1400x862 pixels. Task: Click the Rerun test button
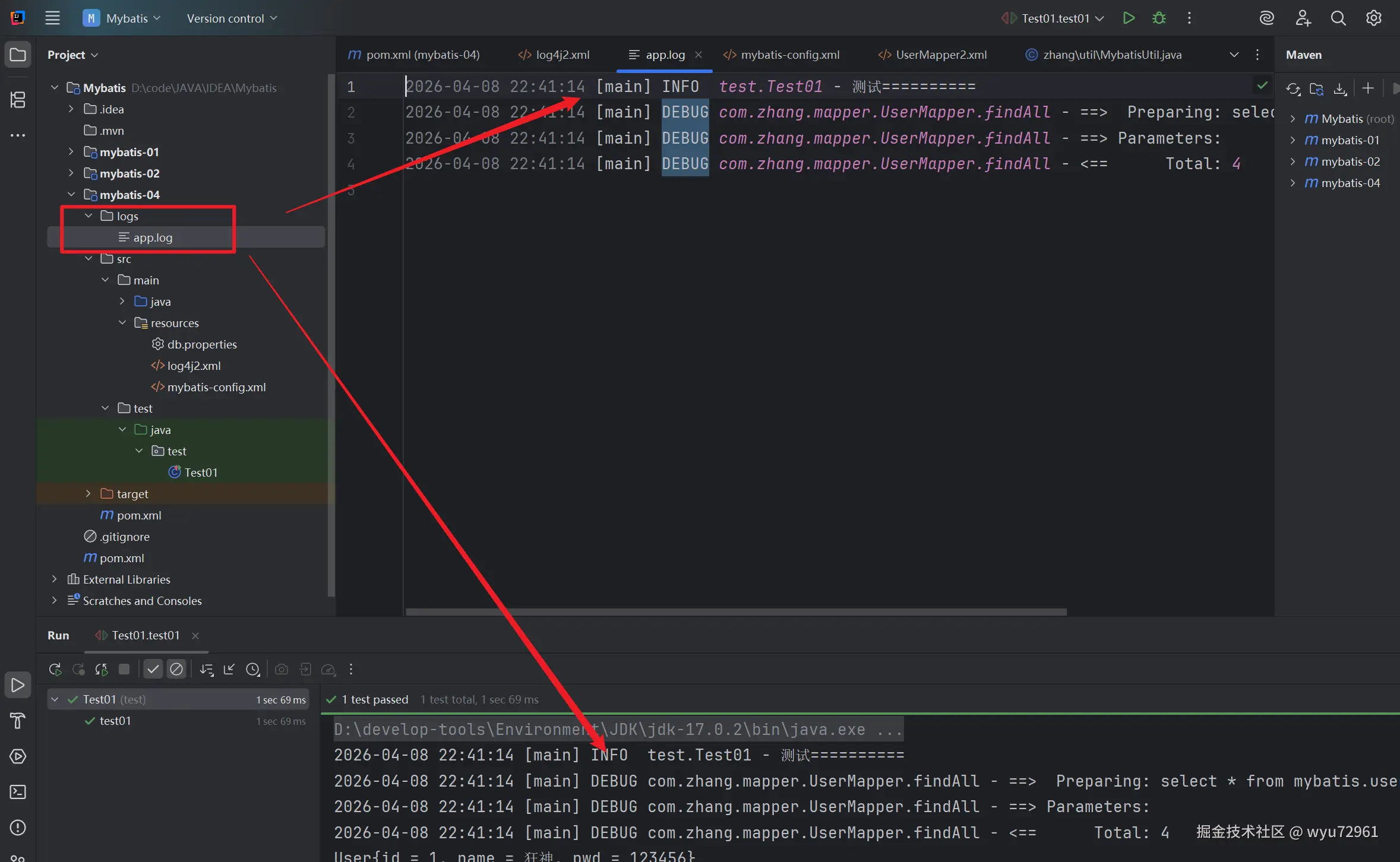[55, 670]
